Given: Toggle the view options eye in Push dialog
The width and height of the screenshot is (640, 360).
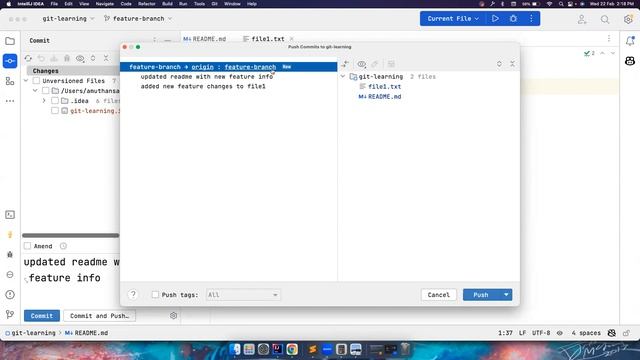Looking at the screenshot, I should [362, 64].
